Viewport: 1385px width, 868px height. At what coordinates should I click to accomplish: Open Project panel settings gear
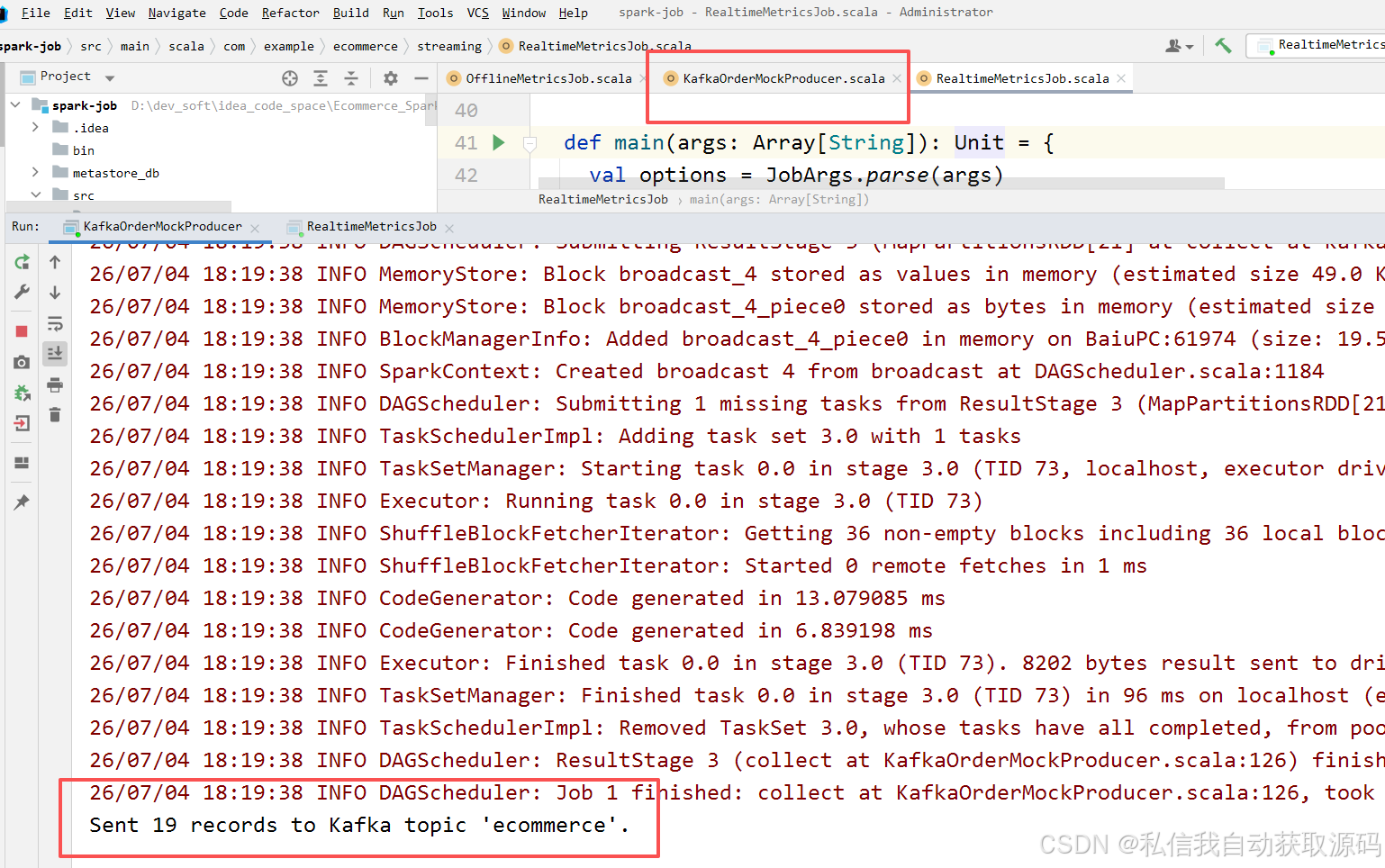coord(391,78)
